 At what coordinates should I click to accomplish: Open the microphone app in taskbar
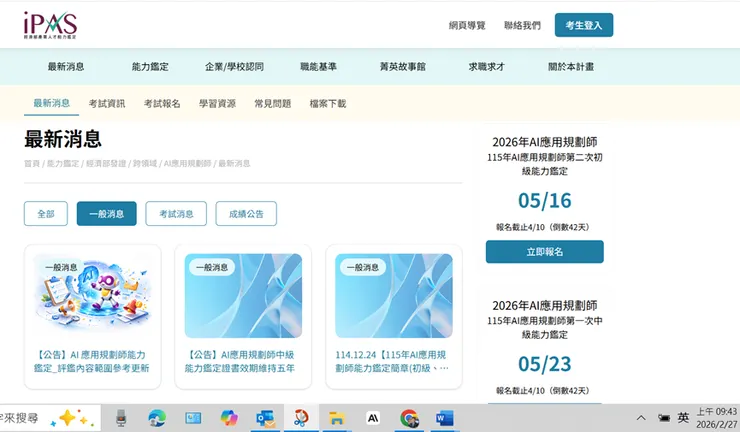point(121,418)
